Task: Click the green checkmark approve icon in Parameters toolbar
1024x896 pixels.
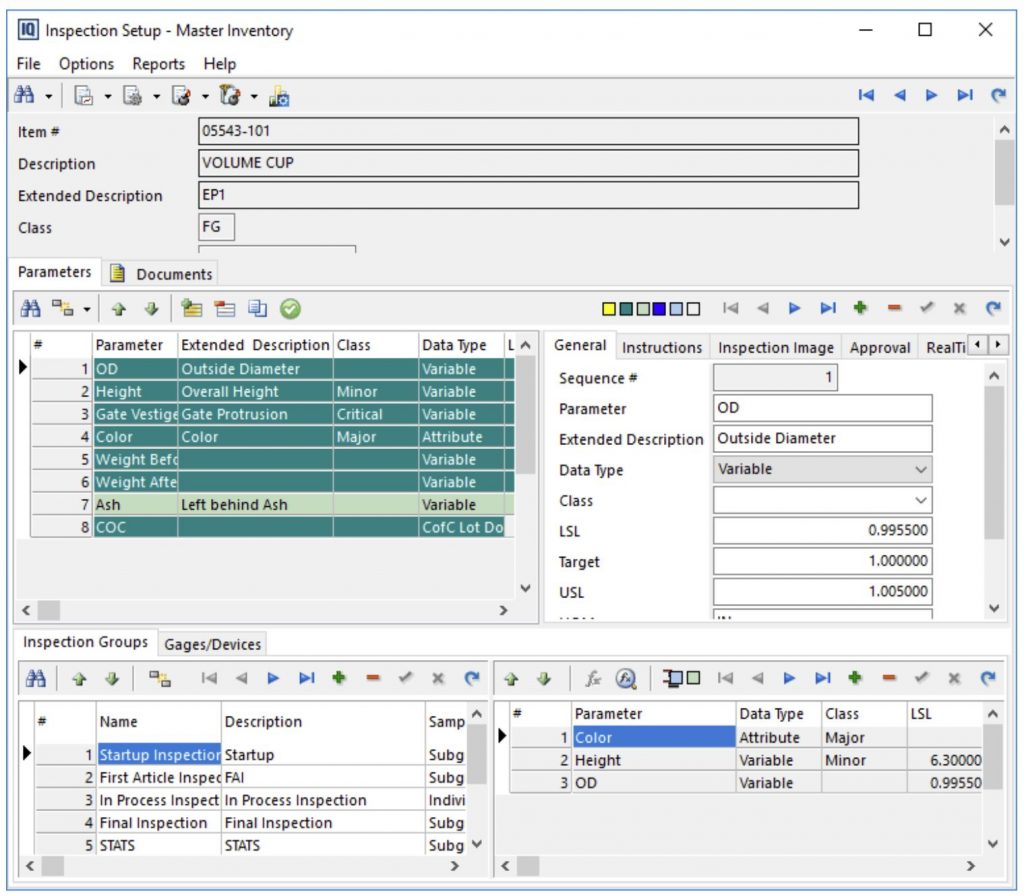Action: [290, 309]
